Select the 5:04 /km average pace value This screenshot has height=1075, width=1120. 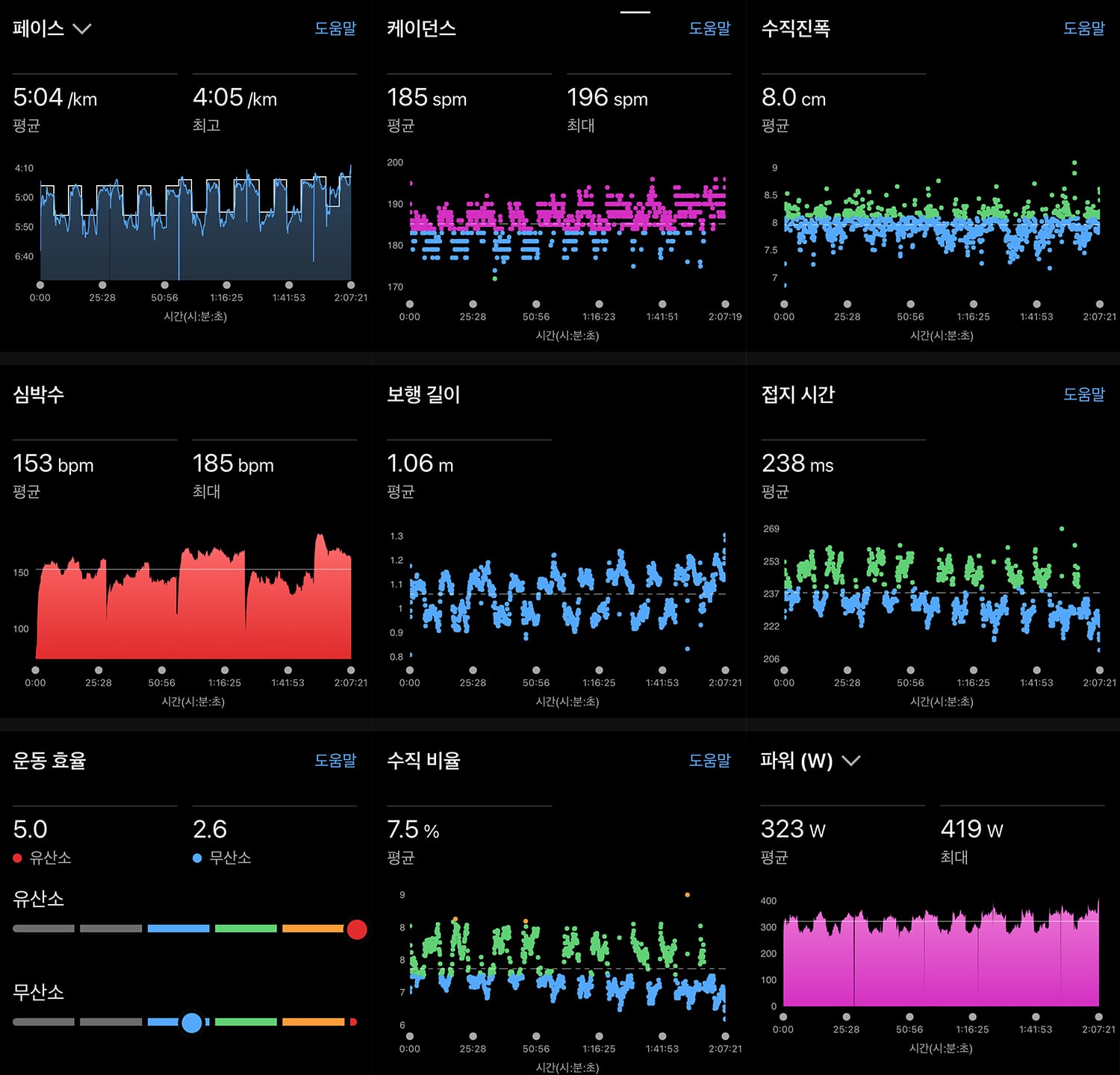(x=55, y=97)
